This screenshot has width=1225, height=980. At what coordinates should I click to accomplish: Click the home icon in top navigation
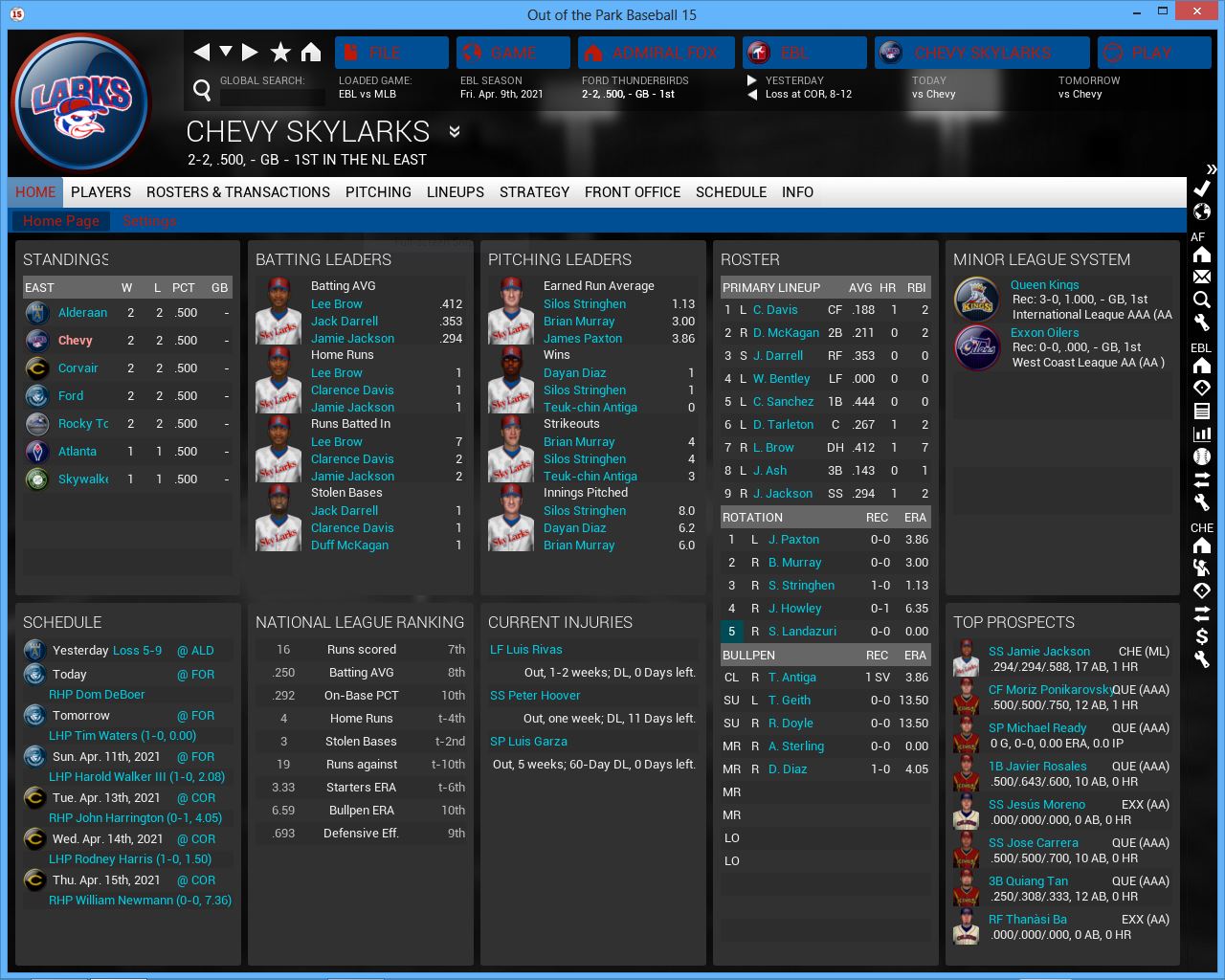pos(311,53)
